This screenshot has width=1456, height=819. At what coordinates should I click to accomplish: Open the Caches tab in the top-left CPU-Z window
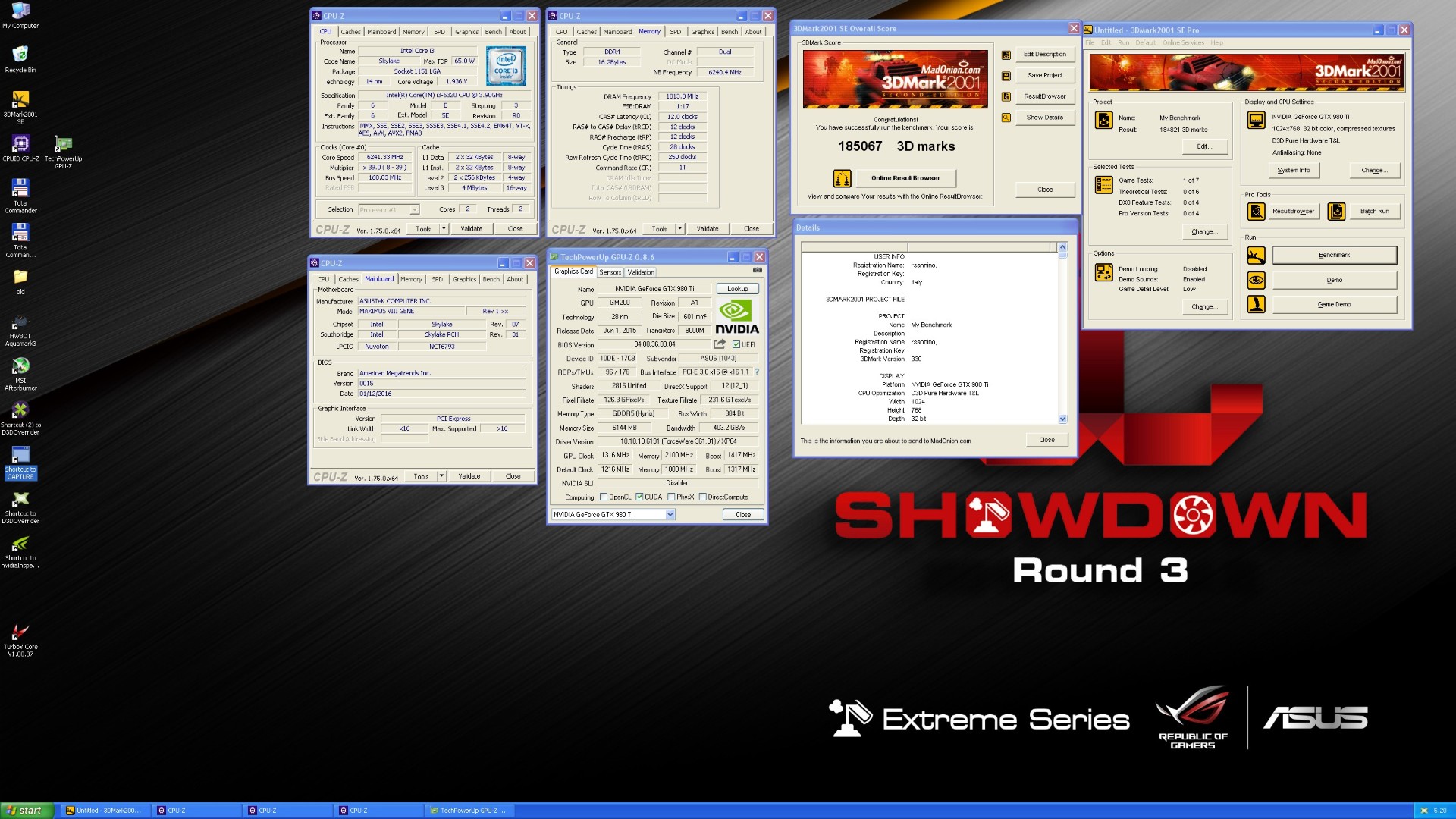pyautogui.click(x=350, y=32)
